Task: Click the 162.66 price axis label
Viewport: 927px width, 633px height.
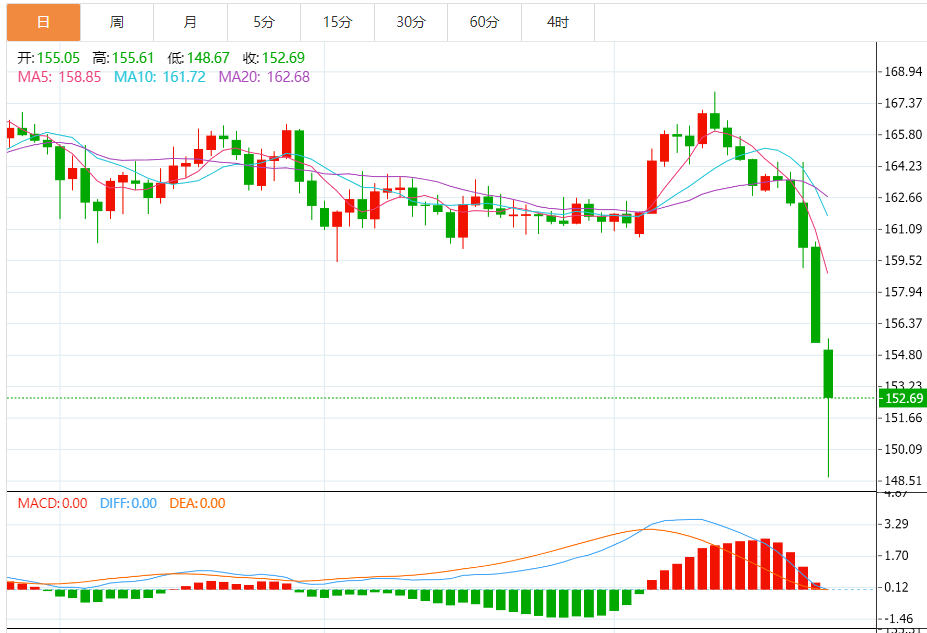Action: point(903,197)
